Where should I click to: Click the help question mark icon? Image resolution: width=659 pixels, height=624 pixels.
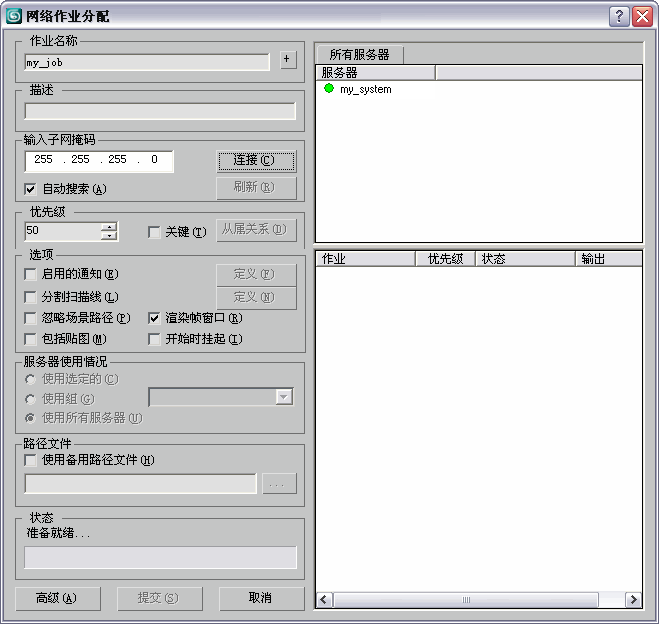tap(619, 16)
